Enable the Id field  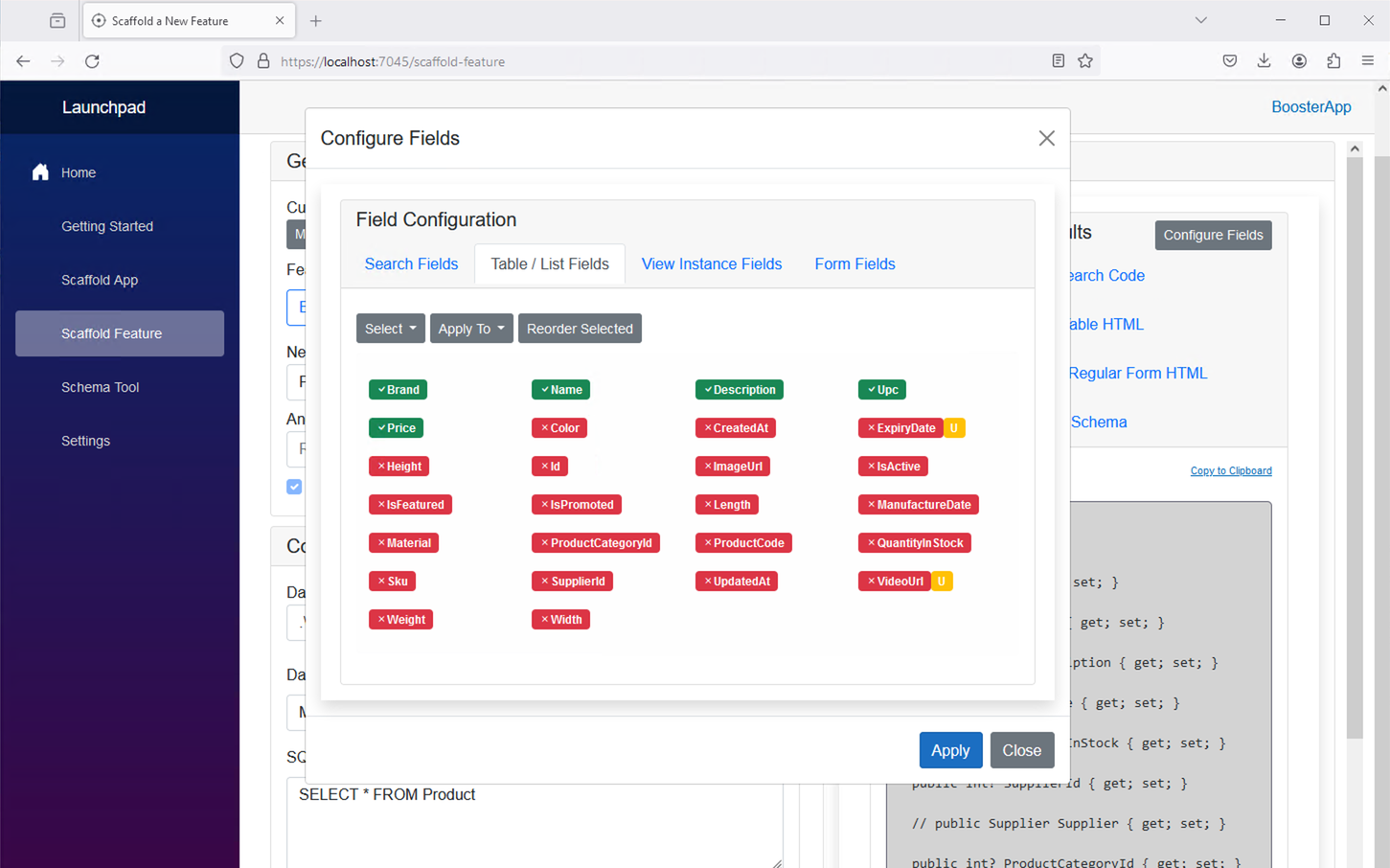550,467
